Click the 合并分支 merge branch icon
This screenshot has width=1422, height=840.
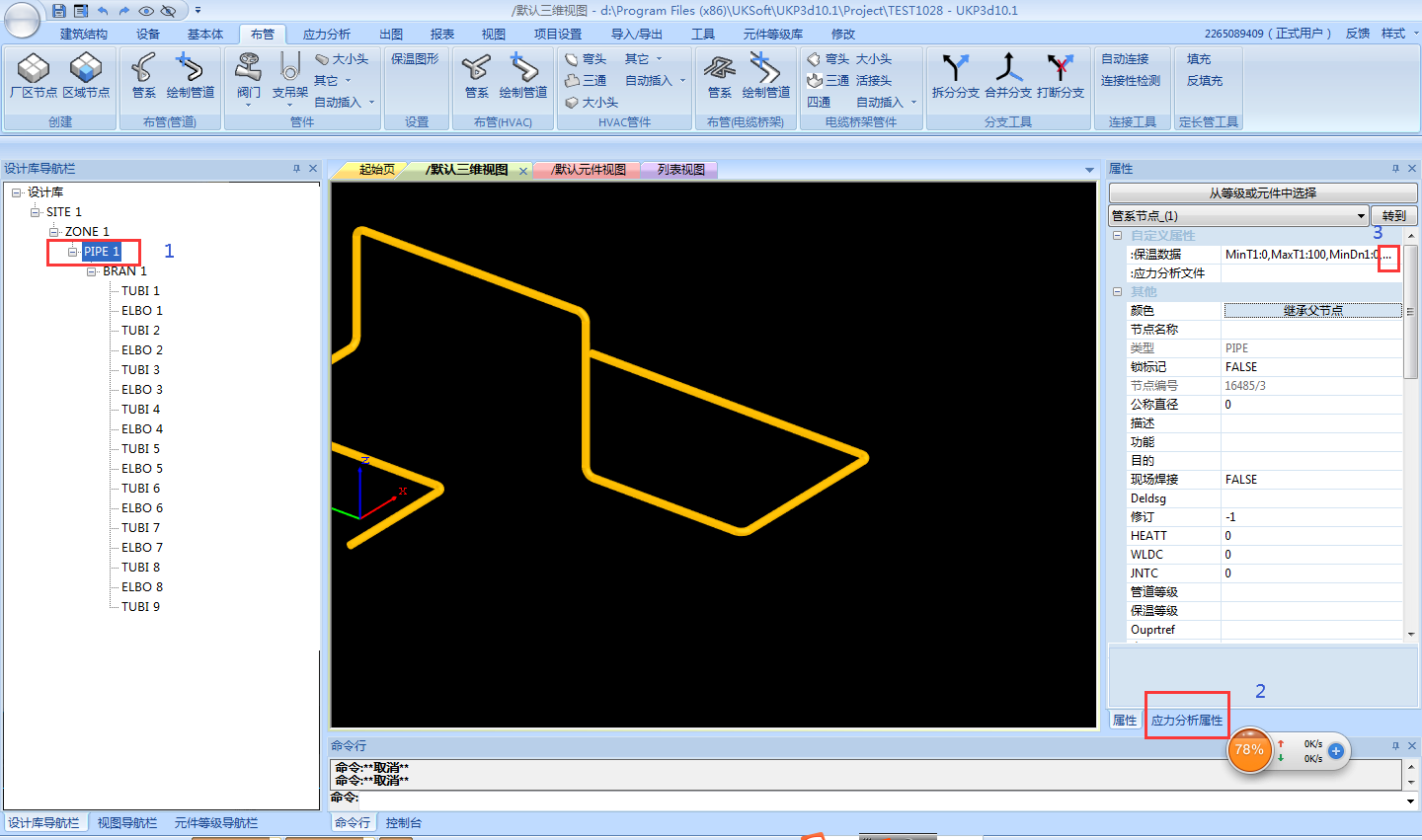[1007, 69]
